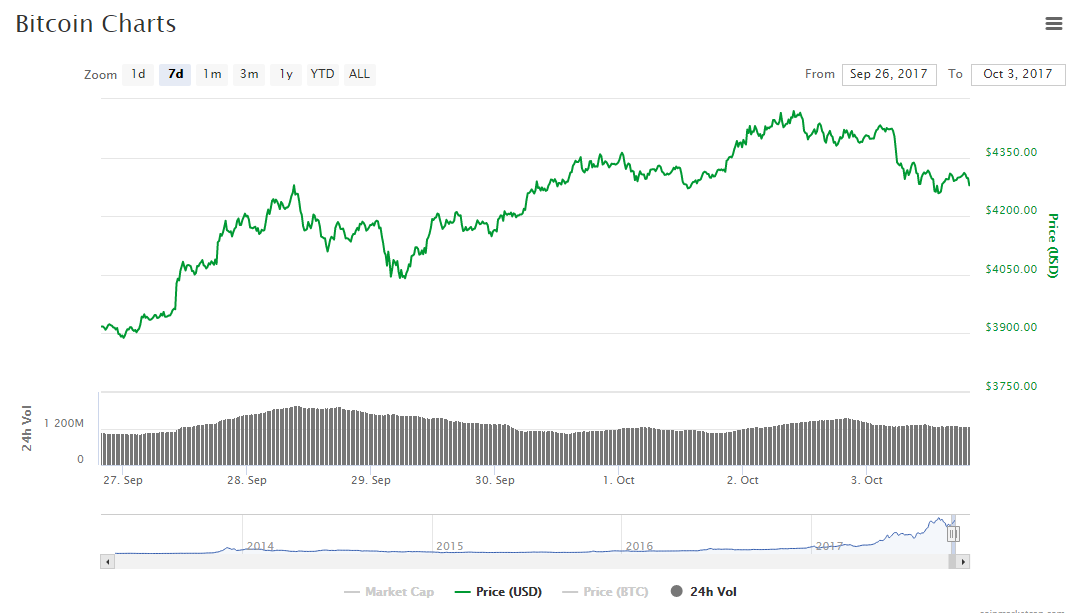Click the $4050.00 price axis label
This screenshot has width=1085, height=613.
[x=1011, y=269]
